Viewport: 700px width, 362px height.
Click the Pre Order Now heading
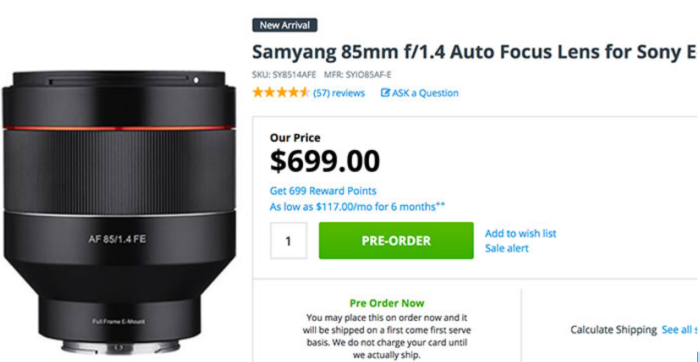pos(387,303)
